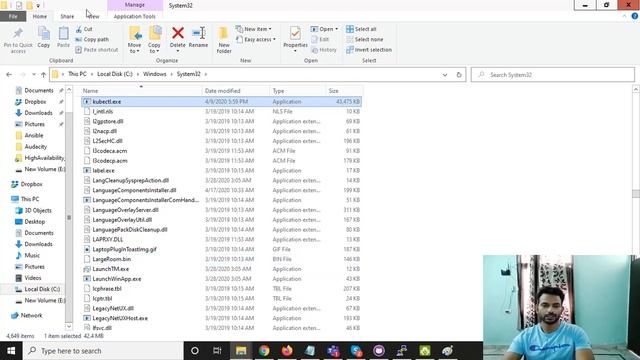This screenshot has width=640, height=360.
Task: Open the Move to menu
Action: click(x=134, y=40)
